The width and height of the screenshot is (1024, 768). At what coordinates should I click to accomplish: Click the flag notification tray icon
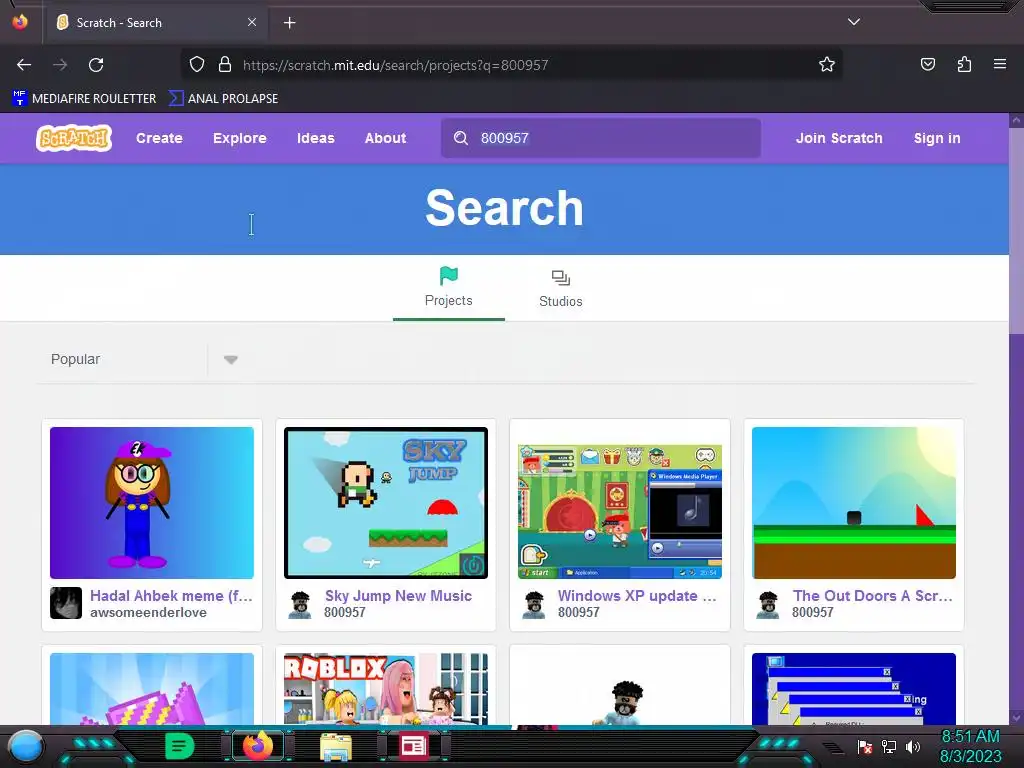pos(865,746)
